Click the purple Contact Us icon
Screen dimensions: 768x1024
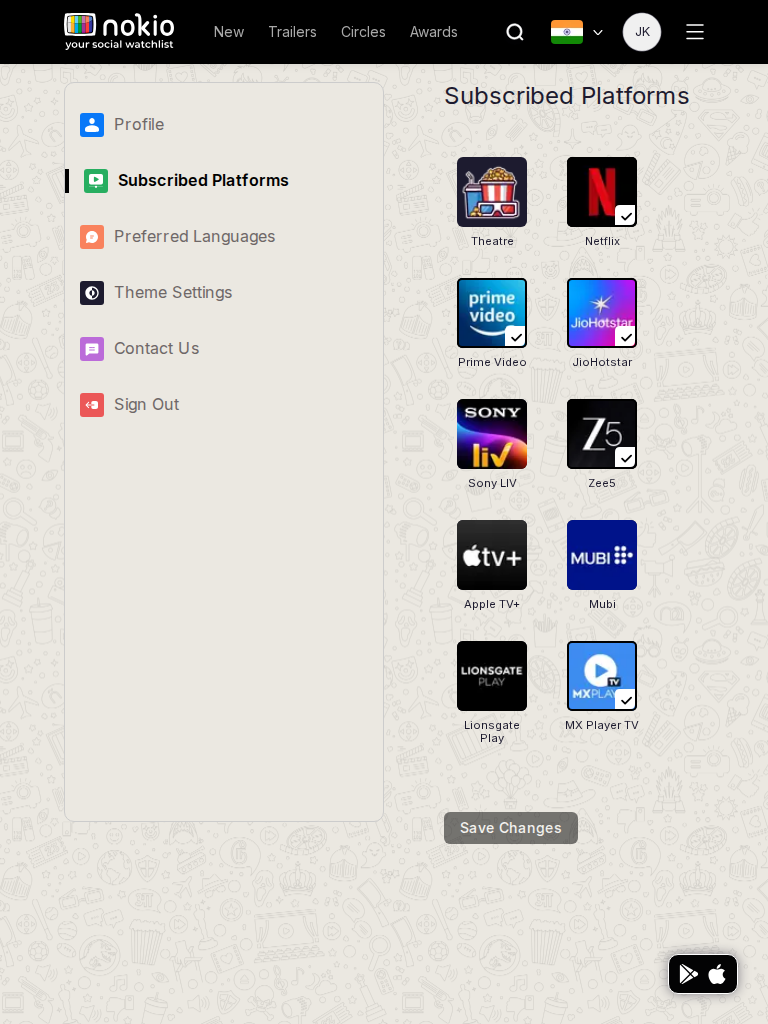pos(92,349)
